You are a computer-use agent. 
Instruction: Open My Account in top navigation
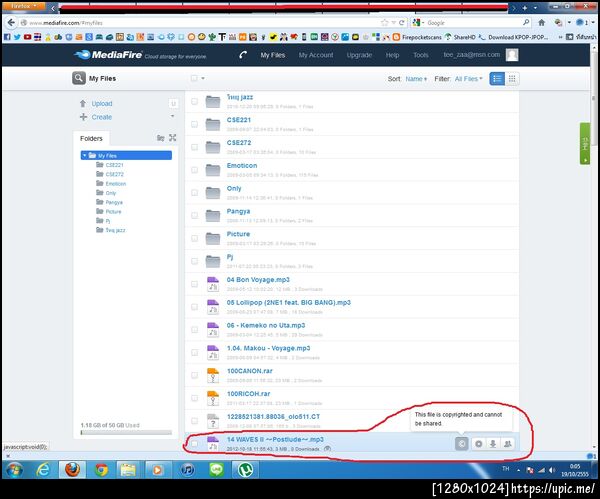point(316,55)
